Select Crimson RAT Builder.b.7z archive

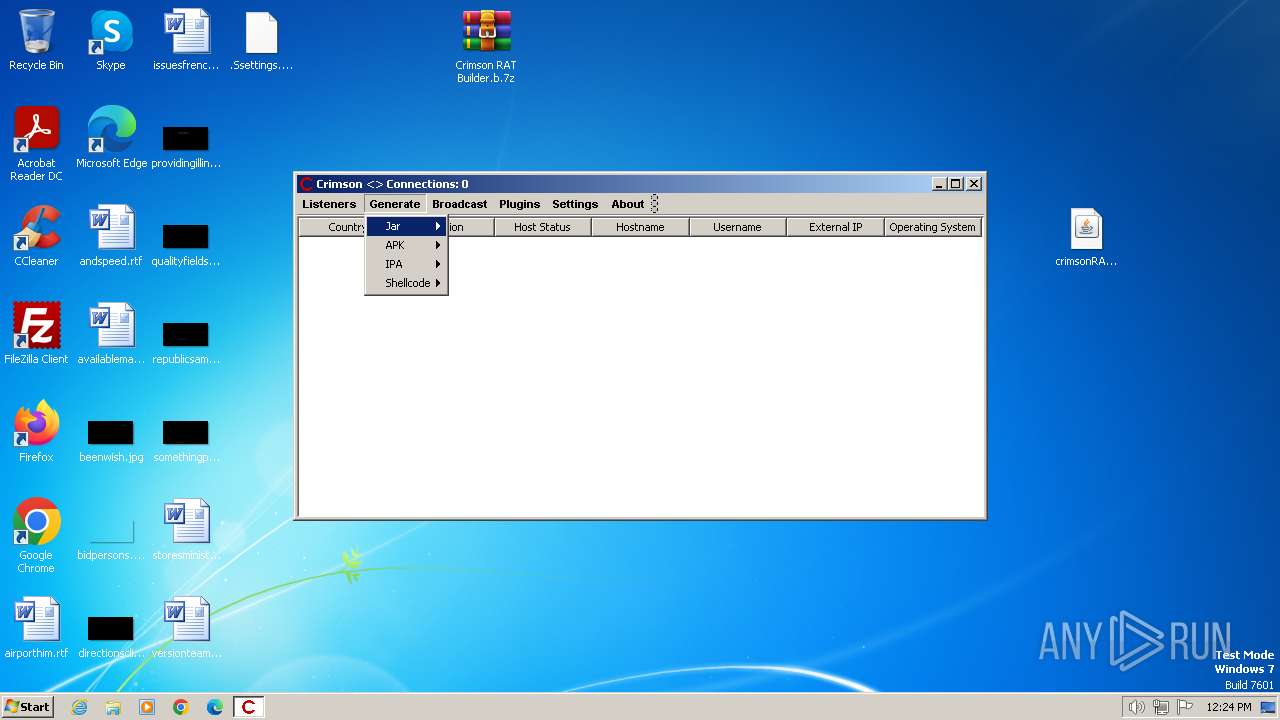point(486,46)
